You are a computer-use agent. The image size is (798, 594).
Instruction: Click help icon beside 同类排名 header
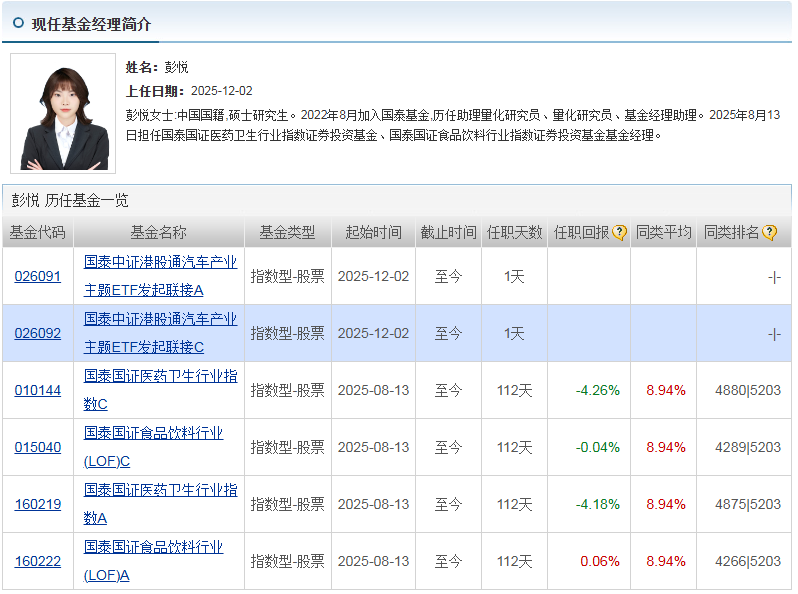(770, 233)
